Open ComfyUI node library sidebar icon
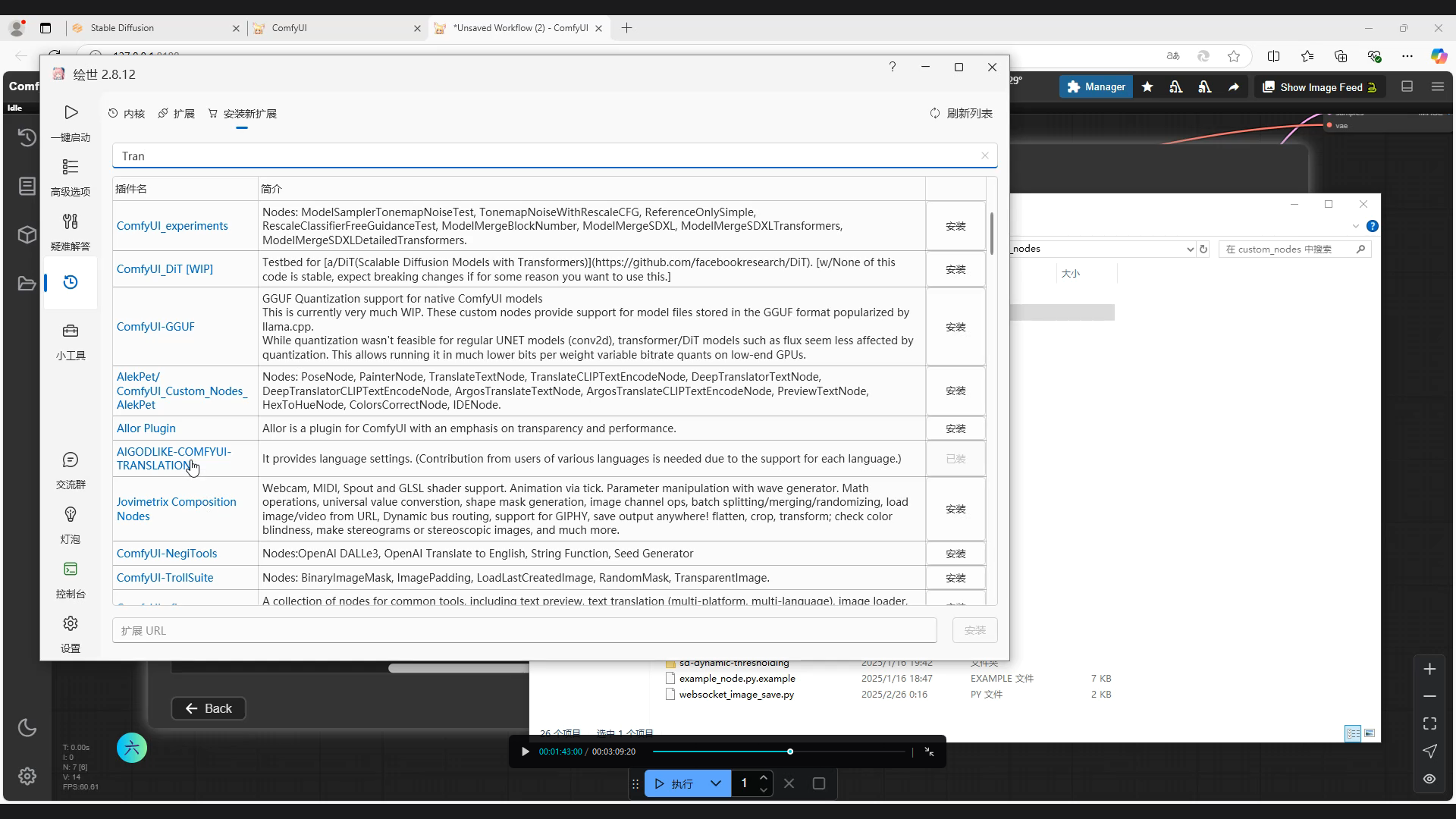 [27, 186]
